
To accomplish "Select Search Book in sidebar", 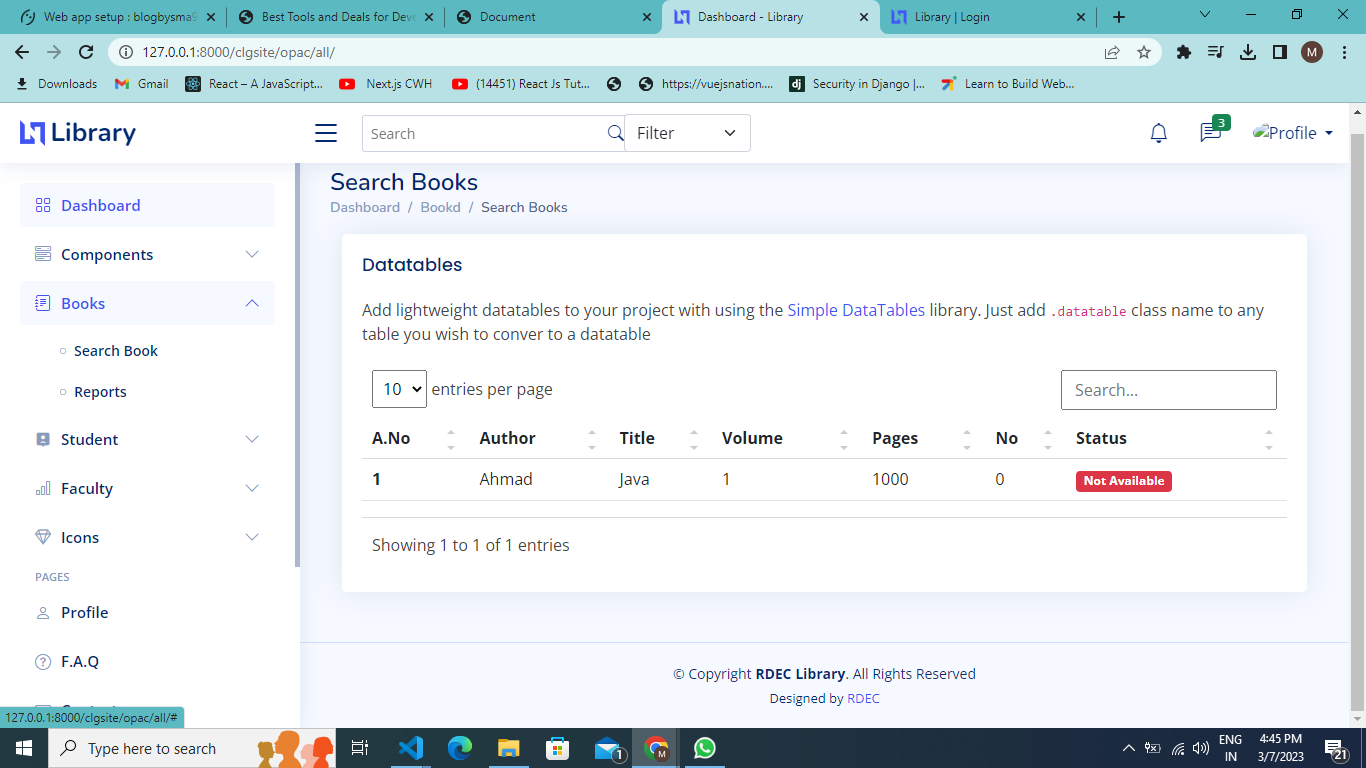I will pyautogui.click(x=116, y=351).
